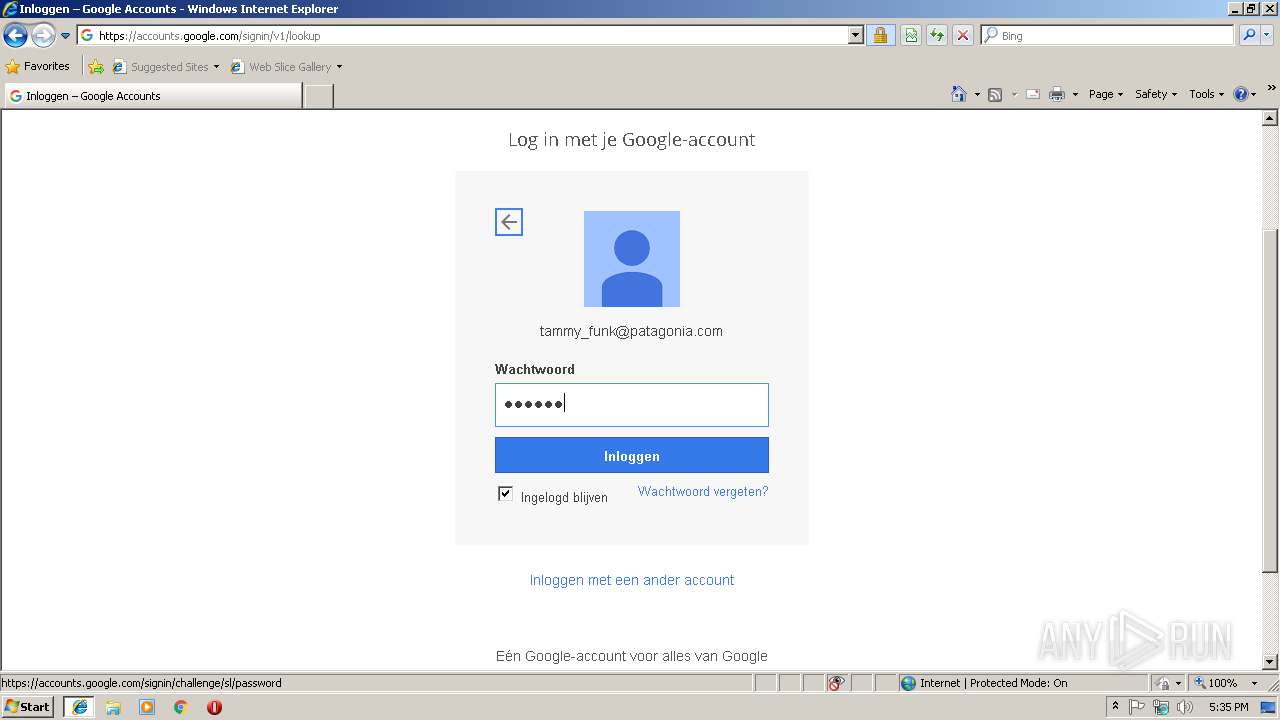
Task: Open the Help question mark menu
Action: click(1245, 94)
